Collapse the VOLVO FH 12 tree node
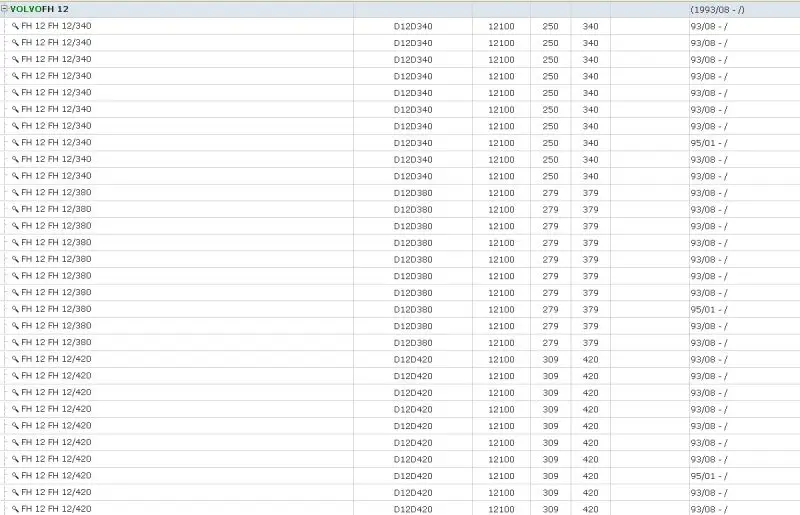The height and width of the screenshot is (515, 800). 4,9
